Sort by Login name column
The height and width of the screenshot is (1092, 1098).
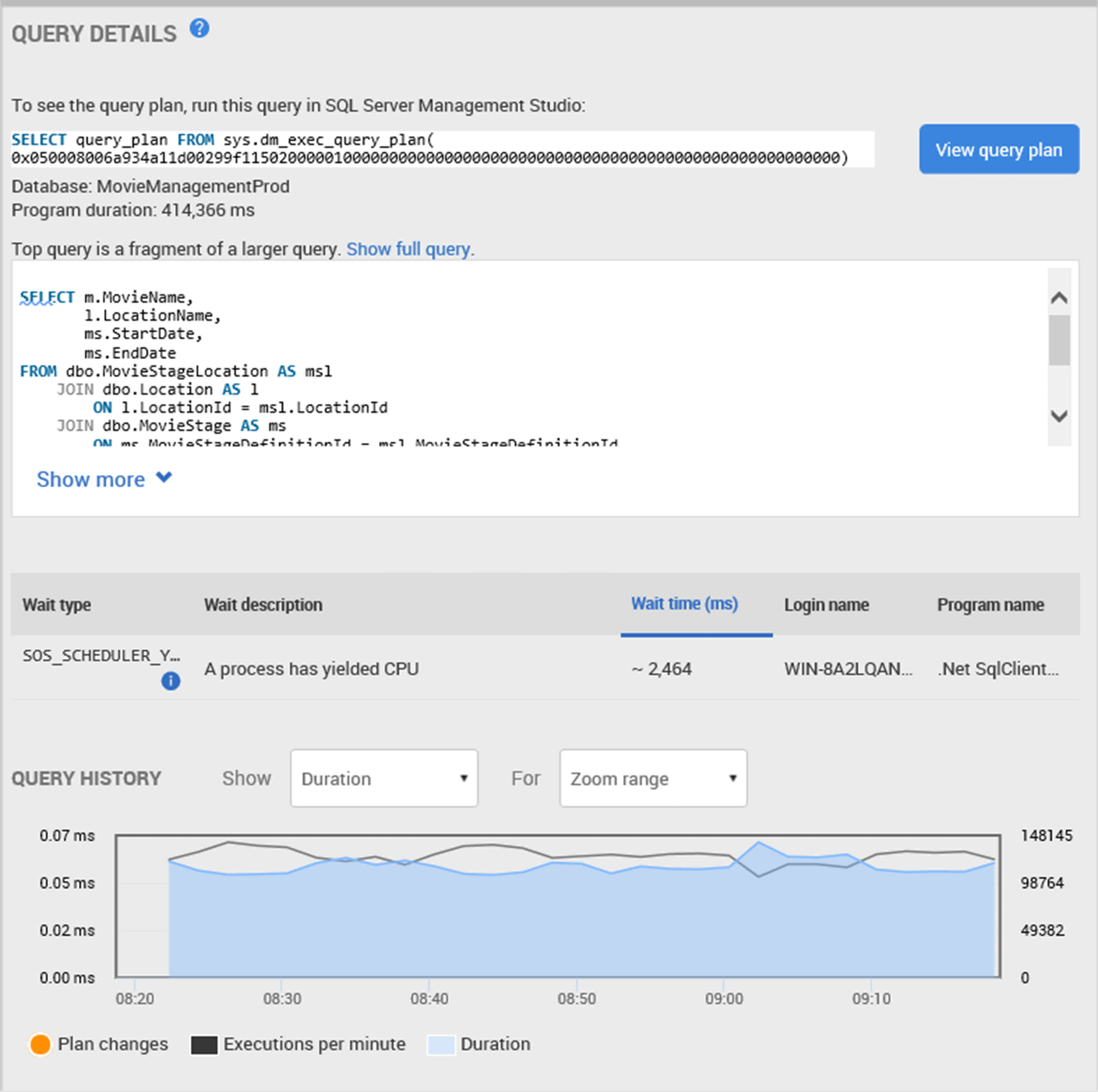tap(827, 605)
